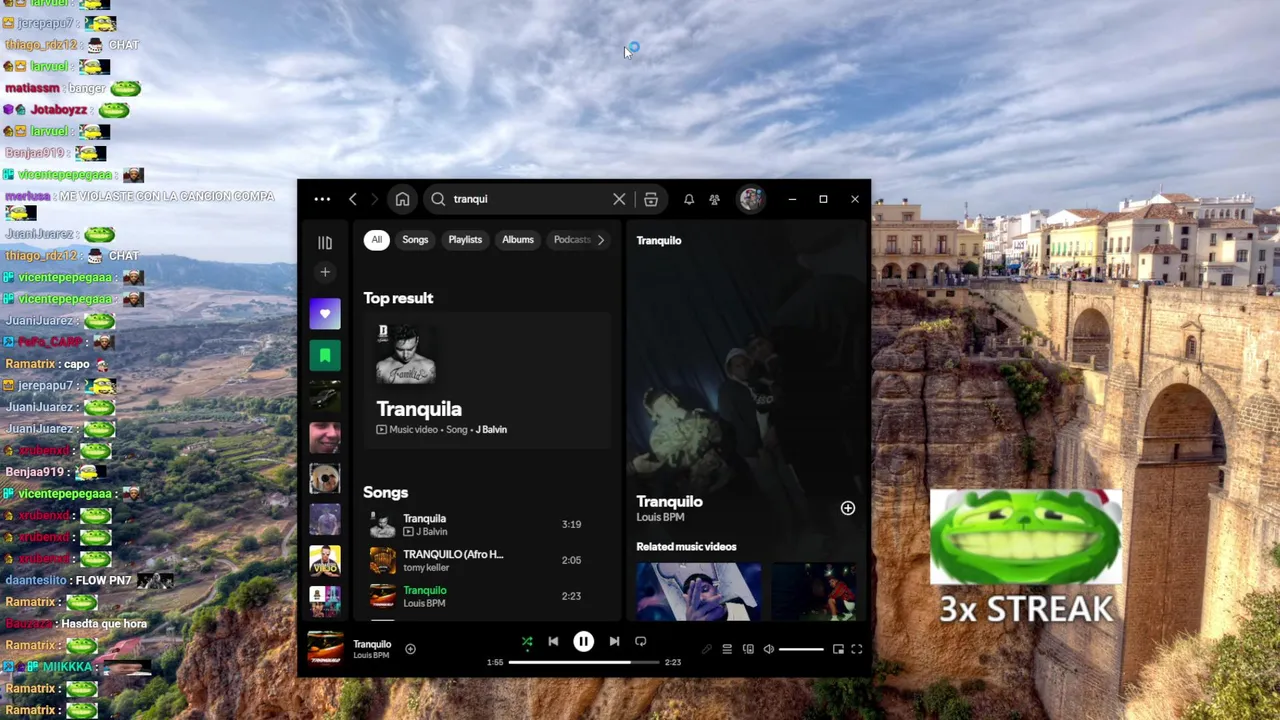Screen dimensions: 1280x720
Task: Disable shuffle playback
Action: 527,642
